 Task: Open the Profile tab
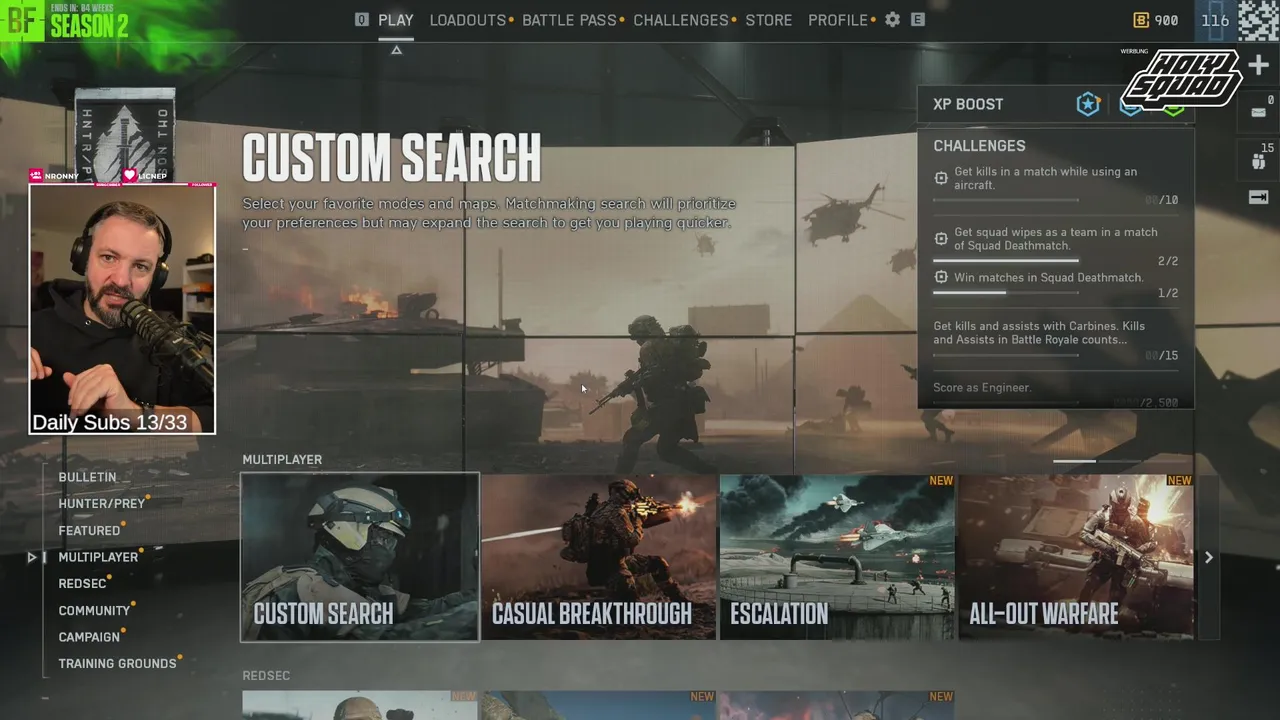coord(838,20)
